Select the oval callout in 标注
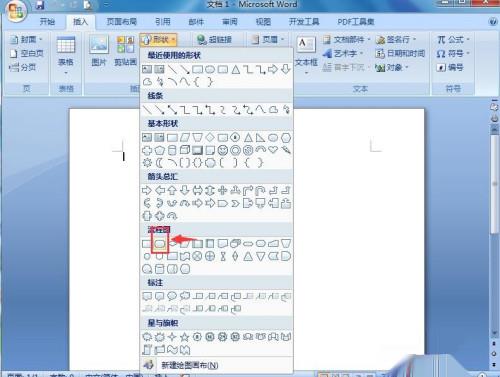This screenshot has width=500, height=377. 172,296
